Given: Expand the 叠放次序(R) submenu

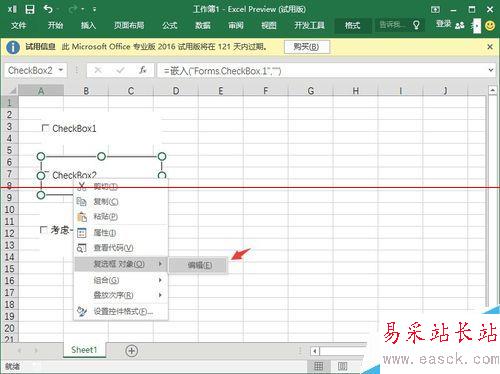Looking at the screenshot, I should coord(121,295).
